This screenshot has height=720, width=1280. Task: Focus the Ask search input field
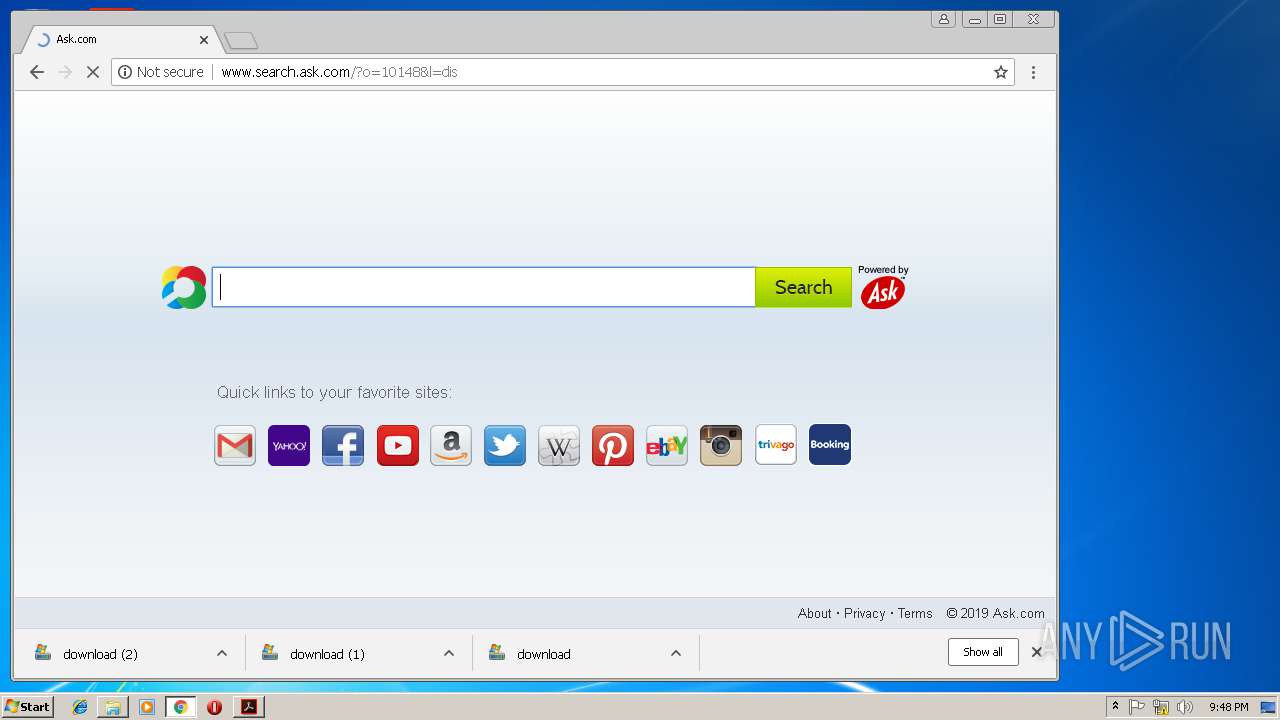(x=483, y=287)
